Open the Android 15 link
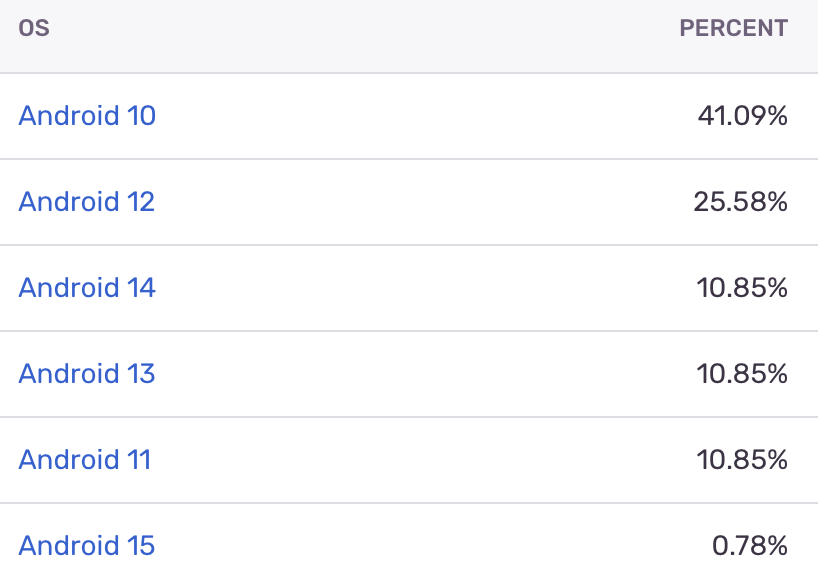 pos(87,546)
